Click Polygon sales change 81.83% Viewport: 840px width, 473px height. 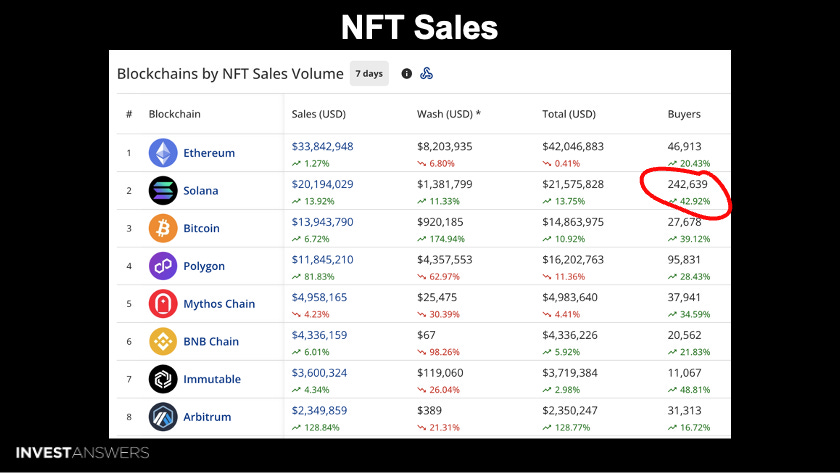click(313, 276)
